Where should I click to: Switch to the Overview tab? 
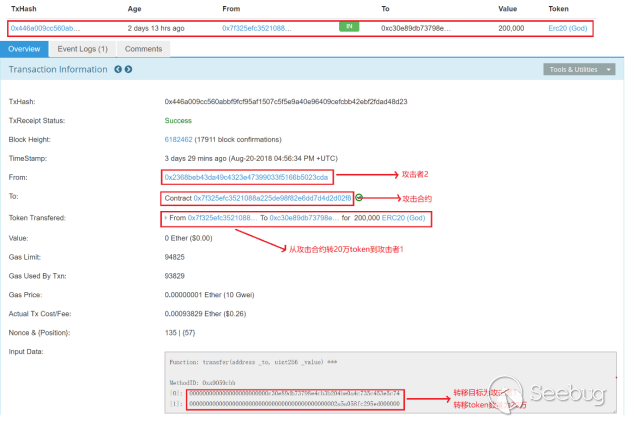point(24,49)
